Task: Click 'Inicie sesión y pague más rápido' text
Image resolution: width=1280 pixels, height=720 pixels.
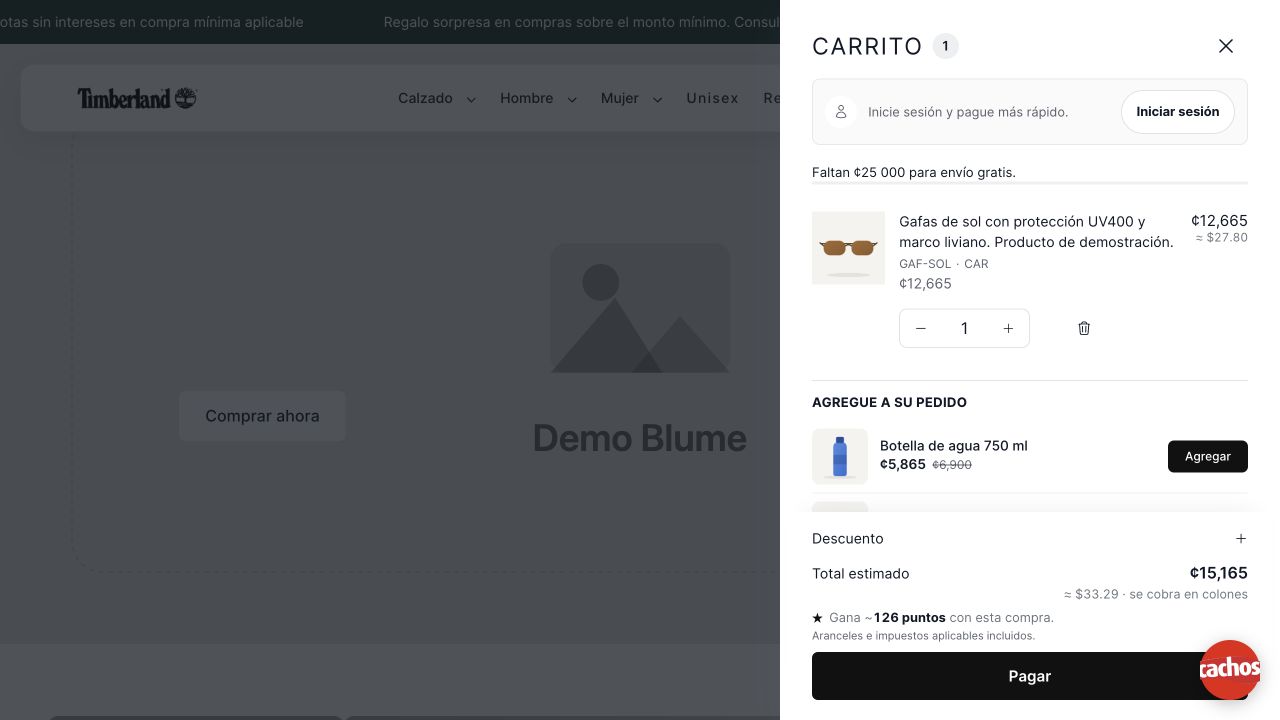Action: pos(968,112)
